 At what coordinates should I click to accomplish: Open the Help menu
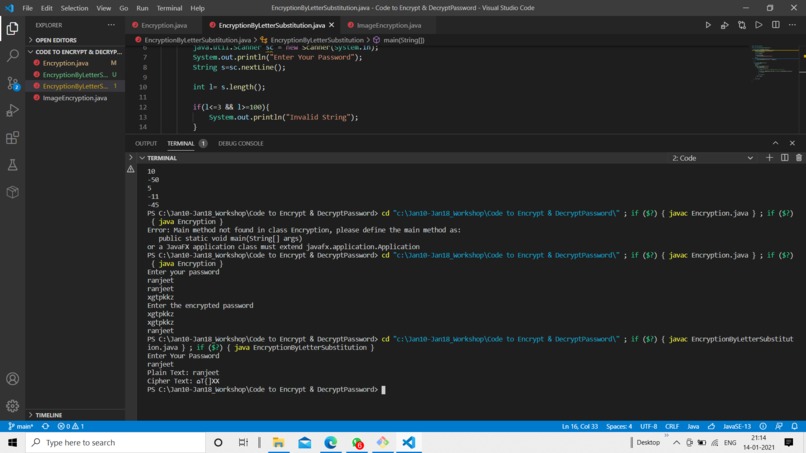point(197,8)
